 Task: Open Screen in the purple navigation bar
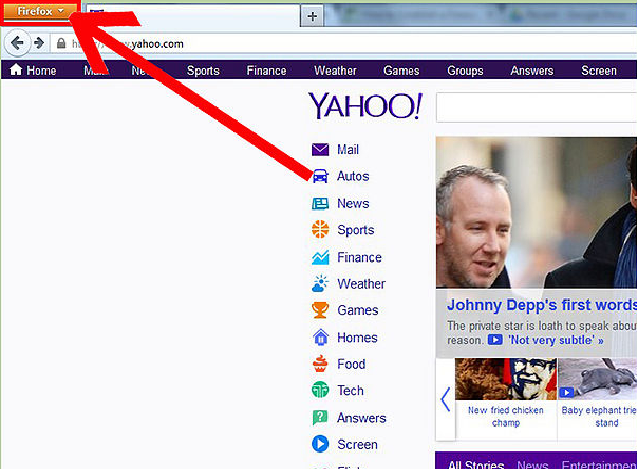coord(599,71)
